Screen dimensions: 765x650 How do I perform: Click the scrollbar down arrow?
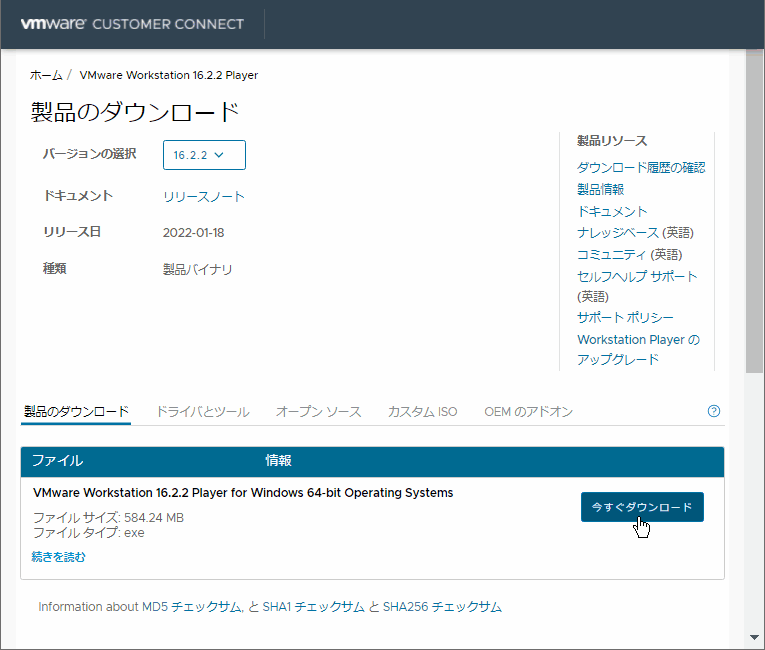coord(754,638)
